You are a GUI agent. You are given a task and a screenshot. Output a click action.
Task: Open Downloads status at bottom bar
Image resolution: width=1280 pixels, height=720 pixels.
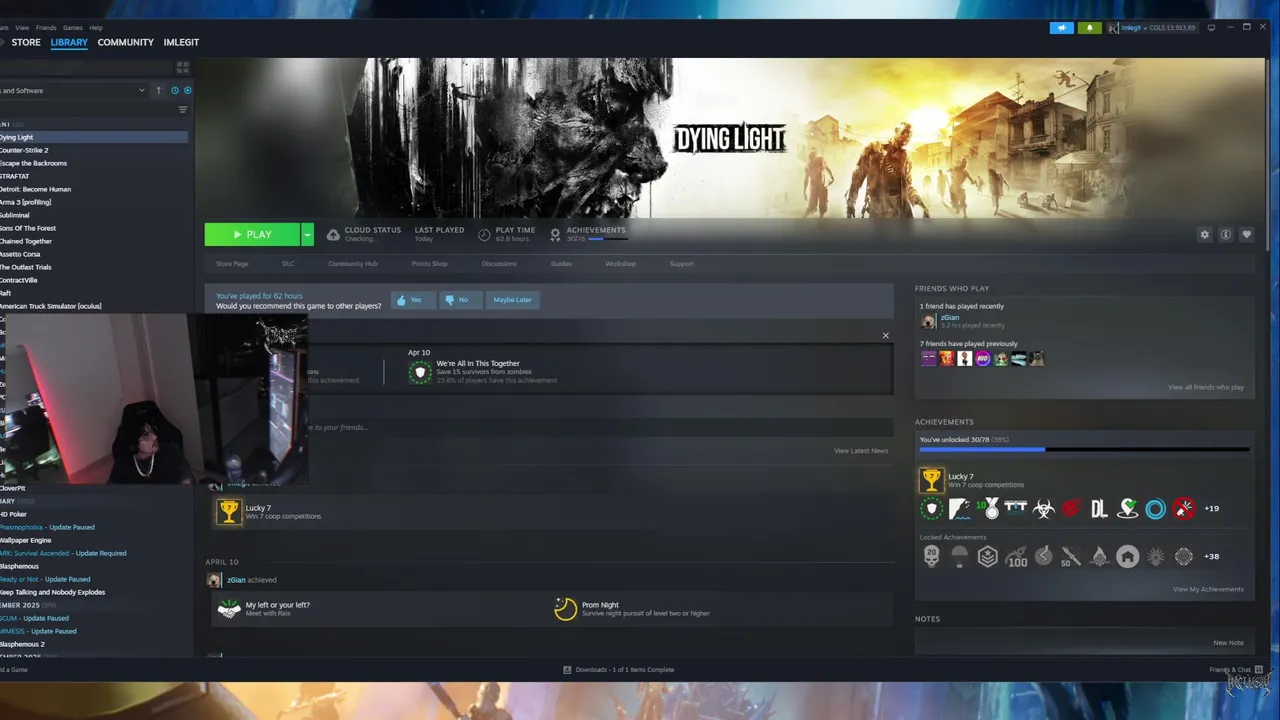click(619, 670)
